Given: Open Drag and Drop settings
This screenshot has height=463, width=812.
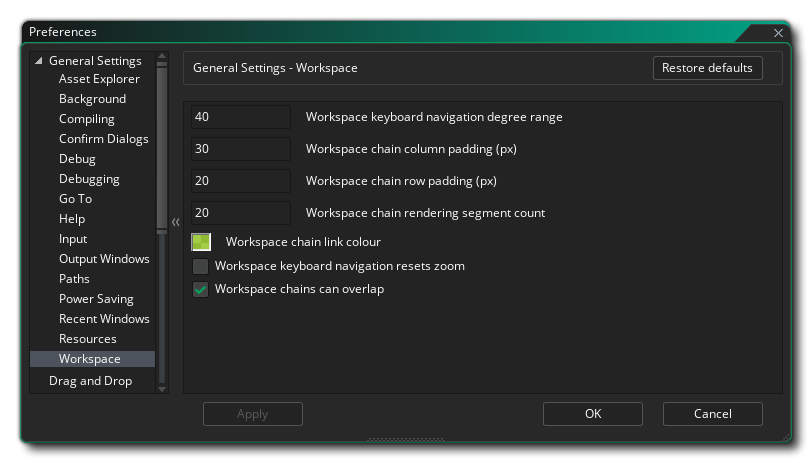Looking at the screenshot, I should point(90,381).
